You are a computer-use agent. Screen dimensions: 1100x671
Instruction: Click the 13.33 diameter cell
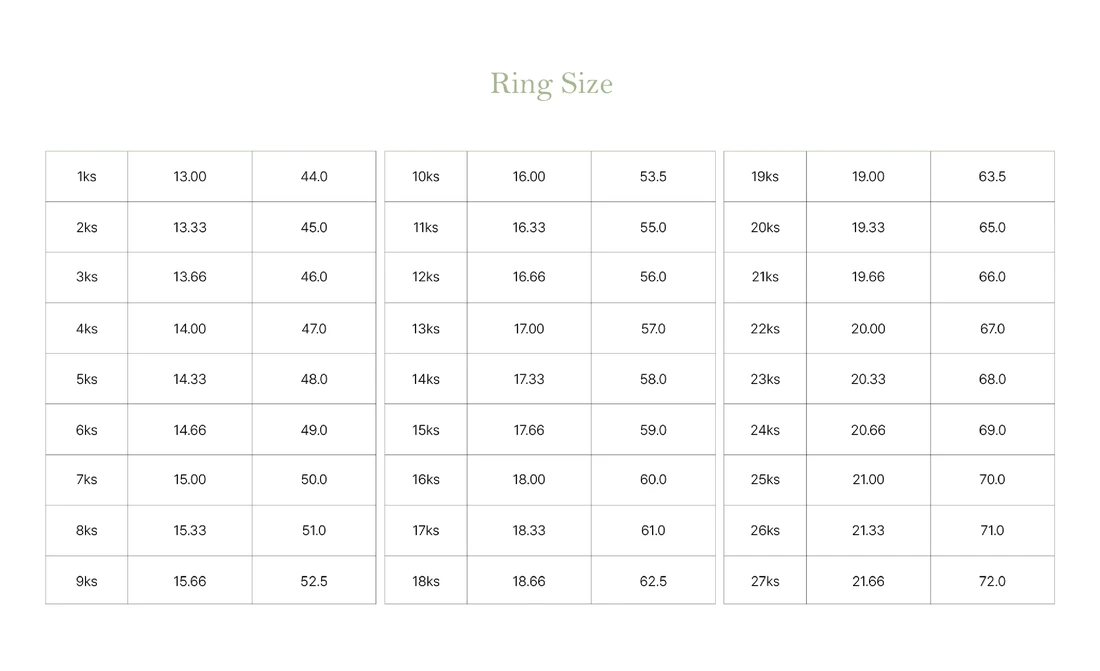[x=190, y=227]
